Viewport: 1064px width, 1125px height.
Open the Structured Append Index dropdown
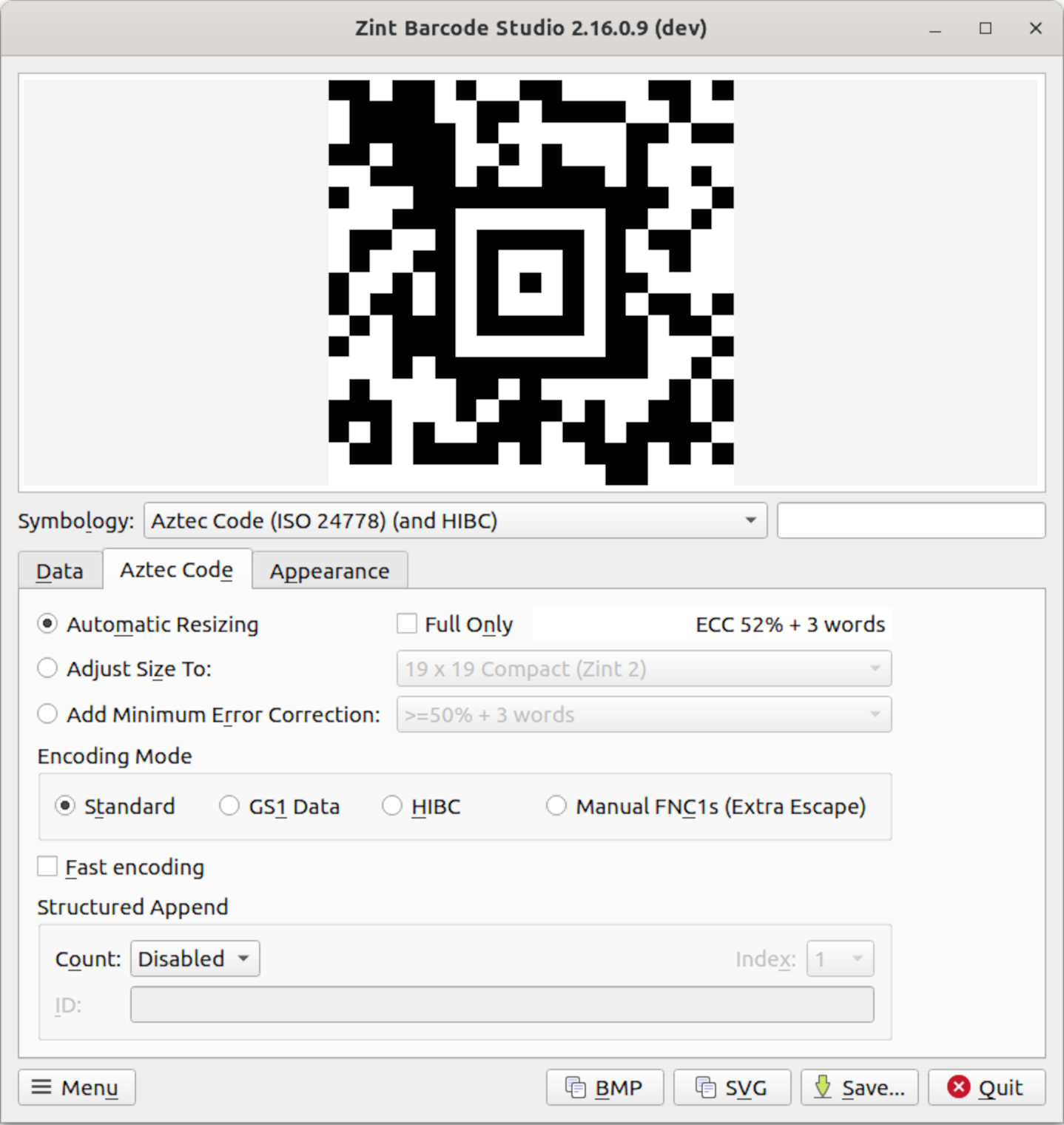coord(841,958)
